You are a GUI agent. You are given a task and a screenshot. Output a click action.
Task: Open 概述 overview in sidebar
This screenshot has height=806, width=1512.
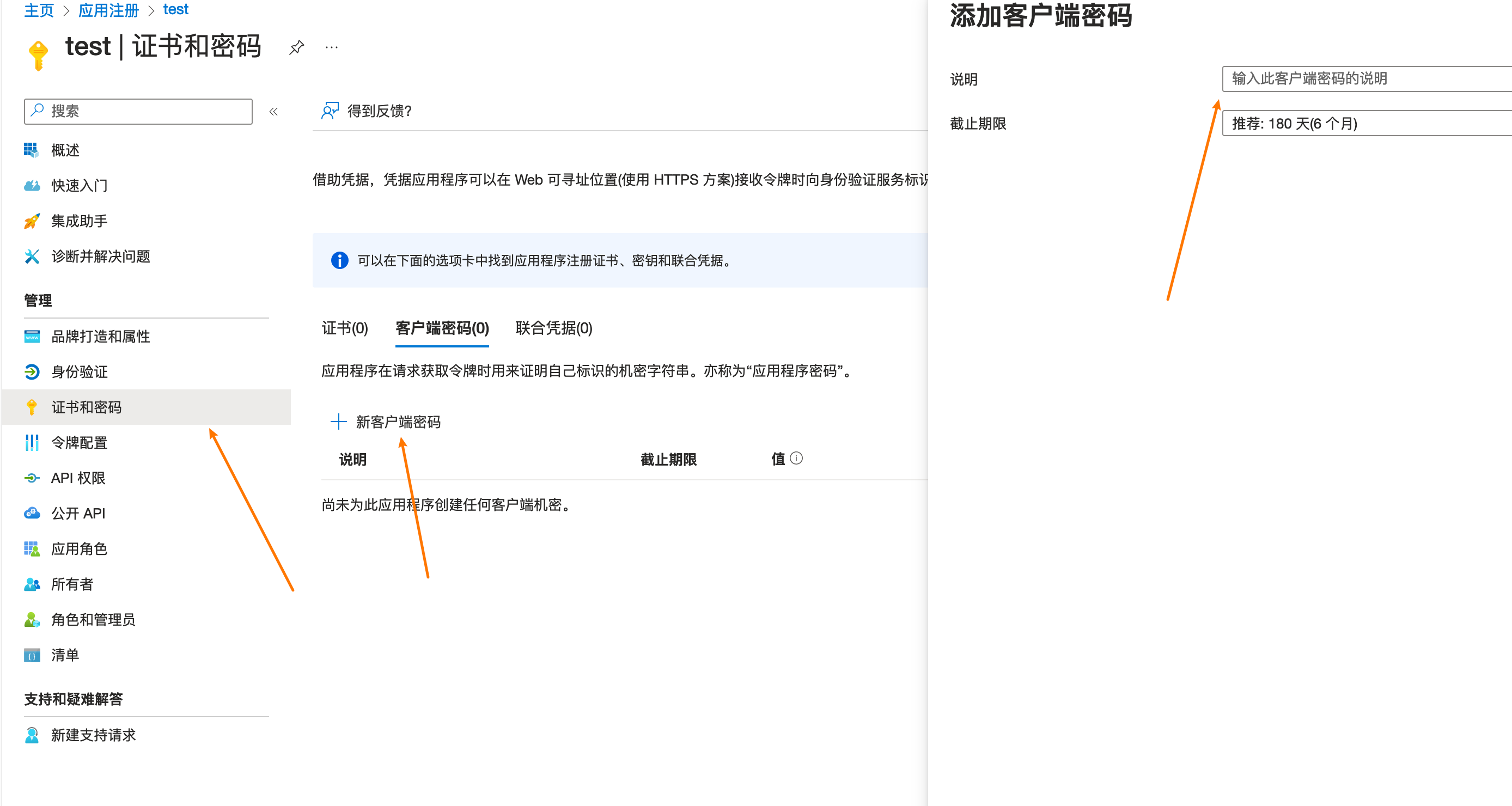pos(65,150)
